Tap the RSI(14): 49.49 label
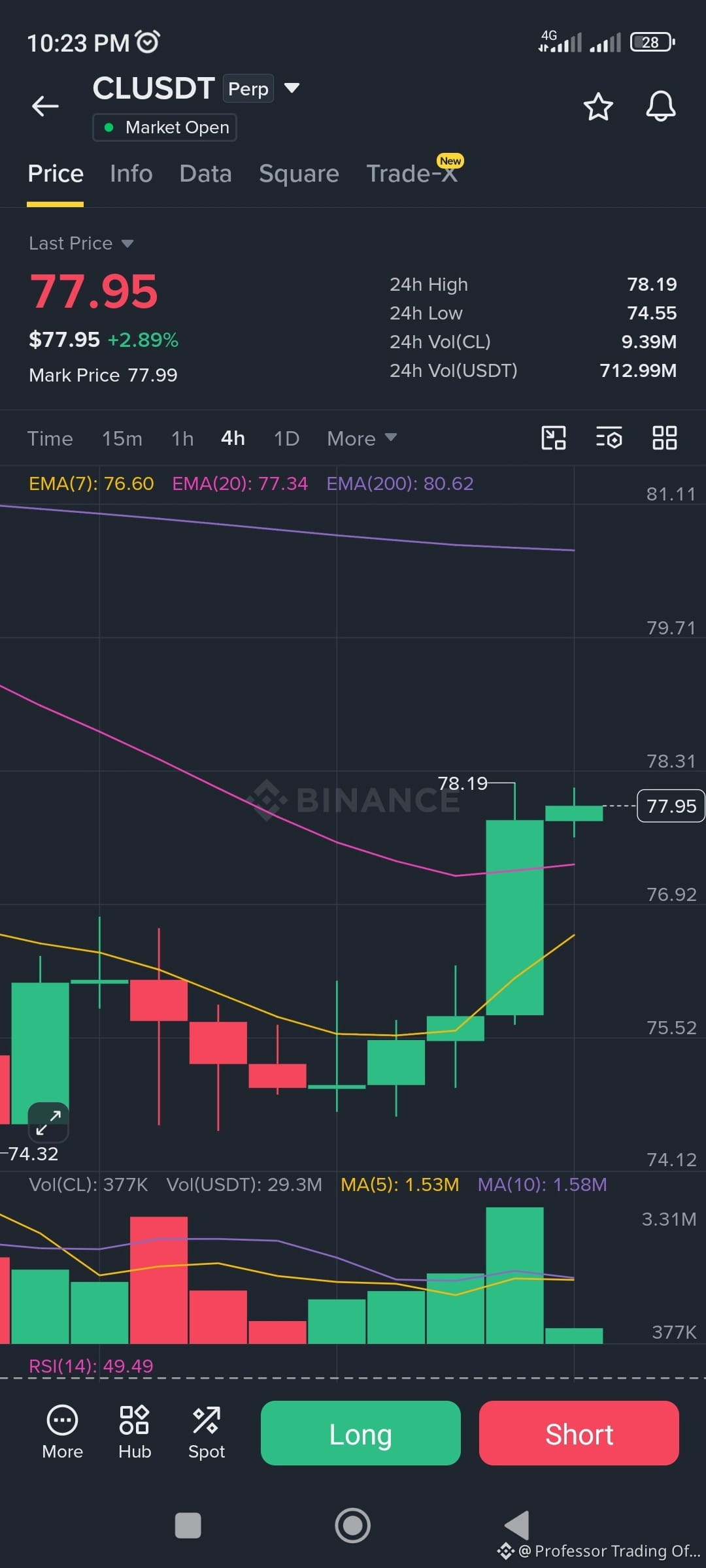706x1568 pixels. click(91, 1366)
